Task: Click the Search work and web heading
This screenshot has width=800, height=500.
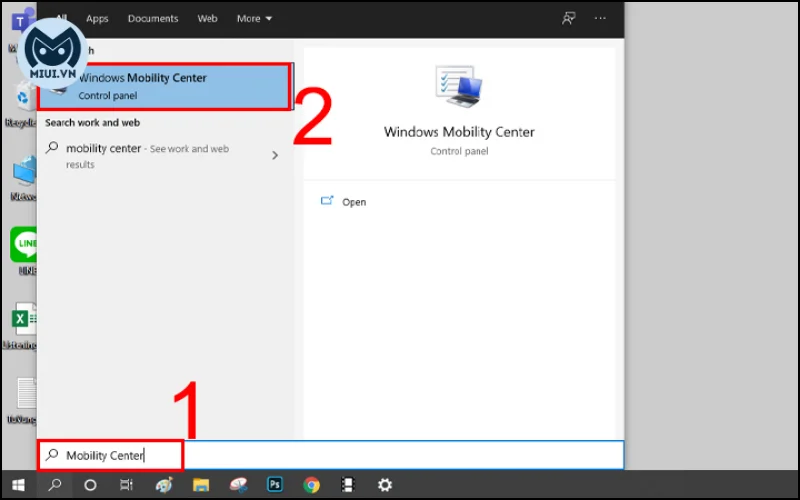Action: [92, 122]
